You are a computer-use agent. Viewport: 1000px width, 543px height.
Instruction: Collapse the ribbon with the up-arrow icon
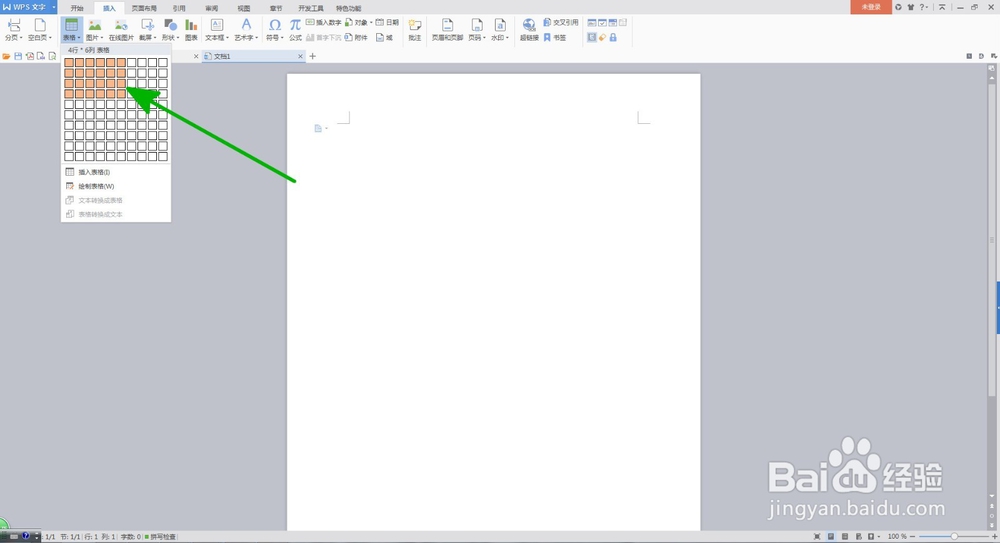coord(942,7)
